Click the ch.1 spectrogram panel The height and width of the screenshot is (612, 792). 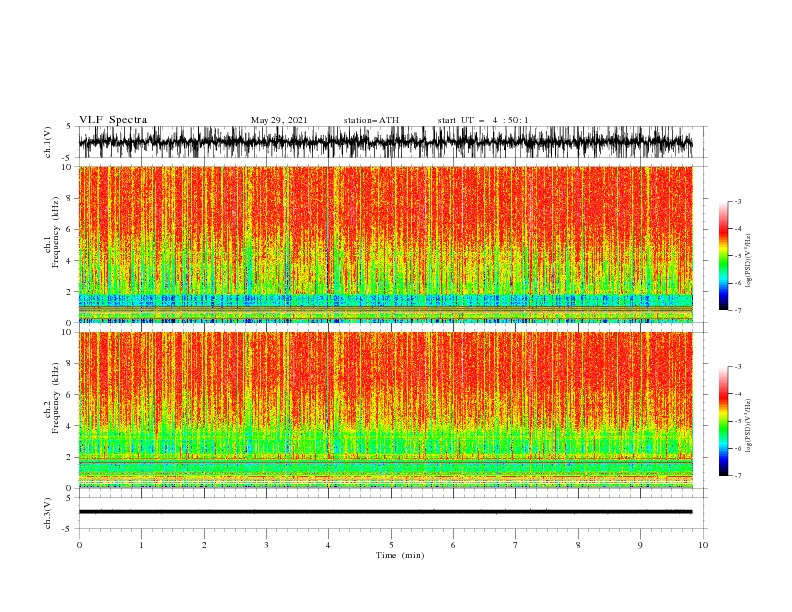point(385,244)
